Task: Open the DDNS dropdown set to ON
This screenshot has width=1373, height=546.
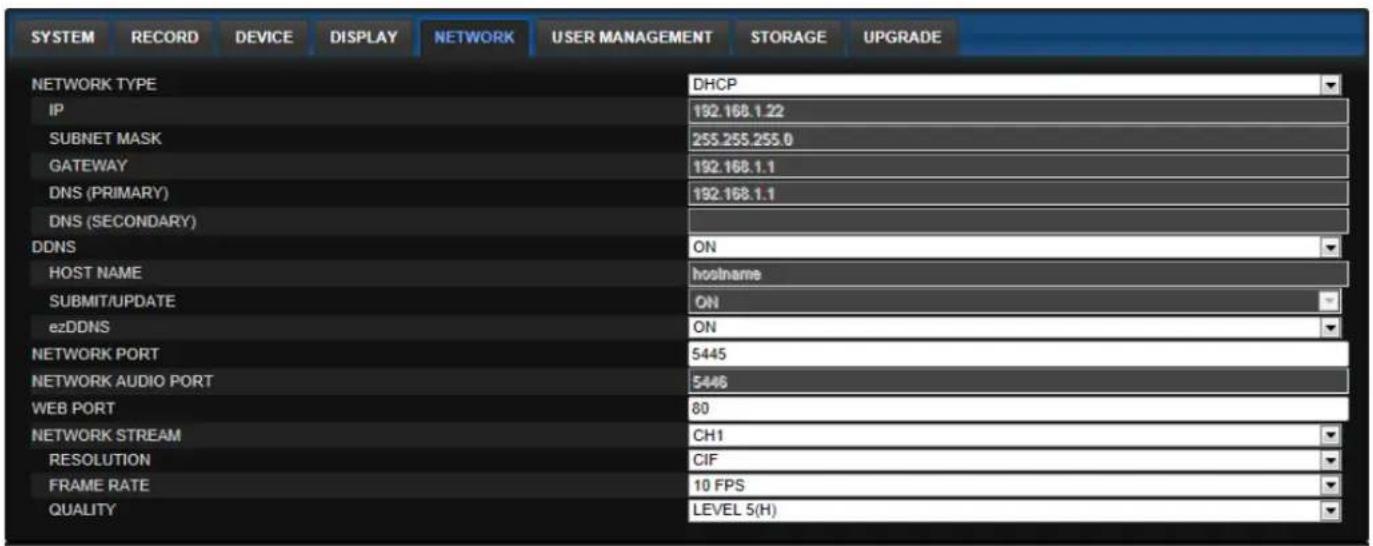Action: 1014,247
